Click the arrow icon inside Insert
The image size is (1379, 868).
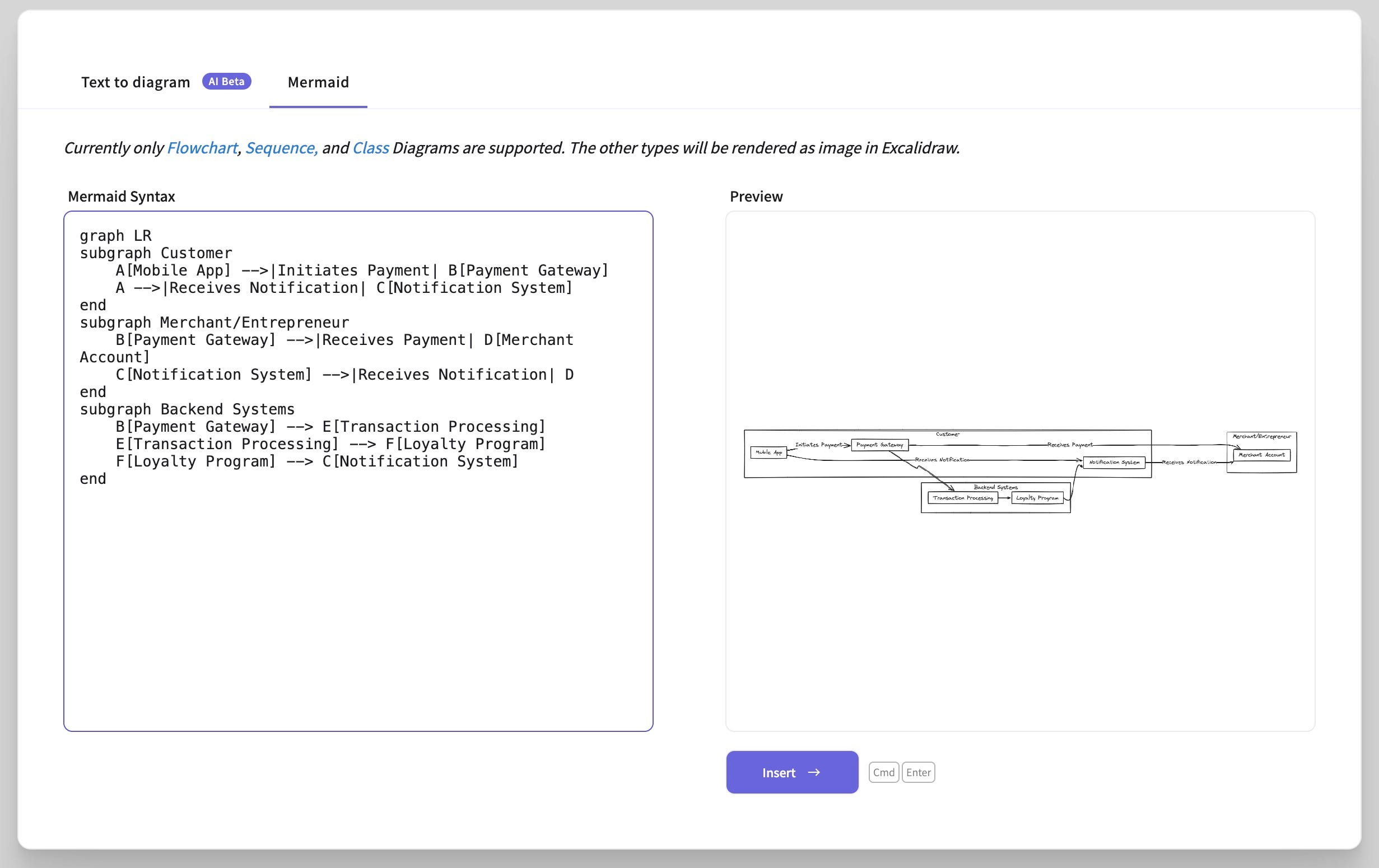(813, 772)
